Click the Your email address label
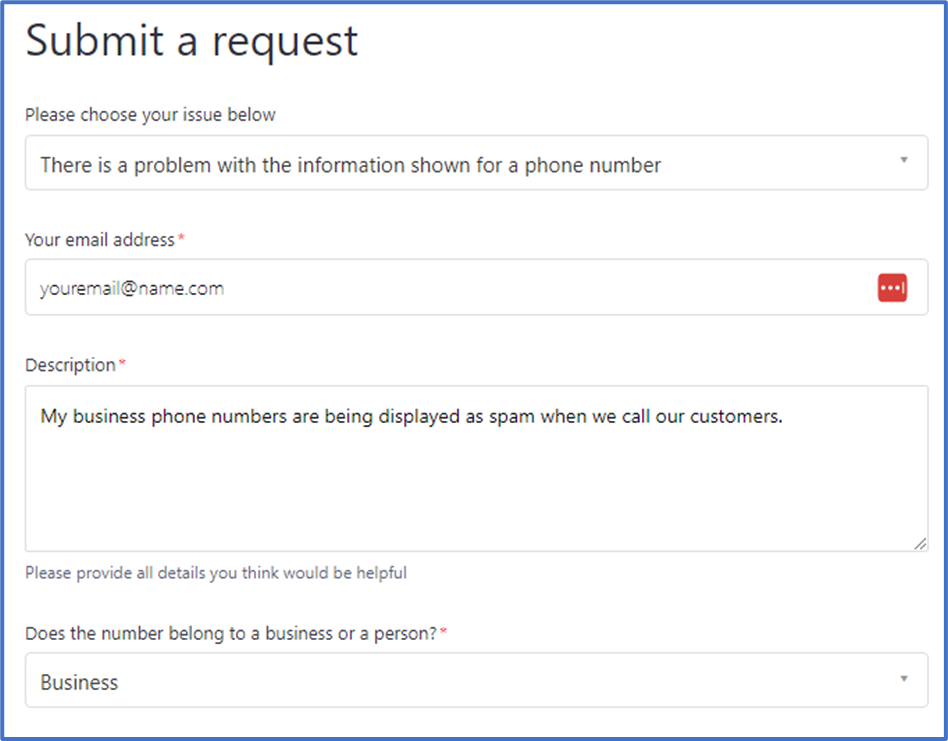Screen dimensions: 948x741 point(100,240)
